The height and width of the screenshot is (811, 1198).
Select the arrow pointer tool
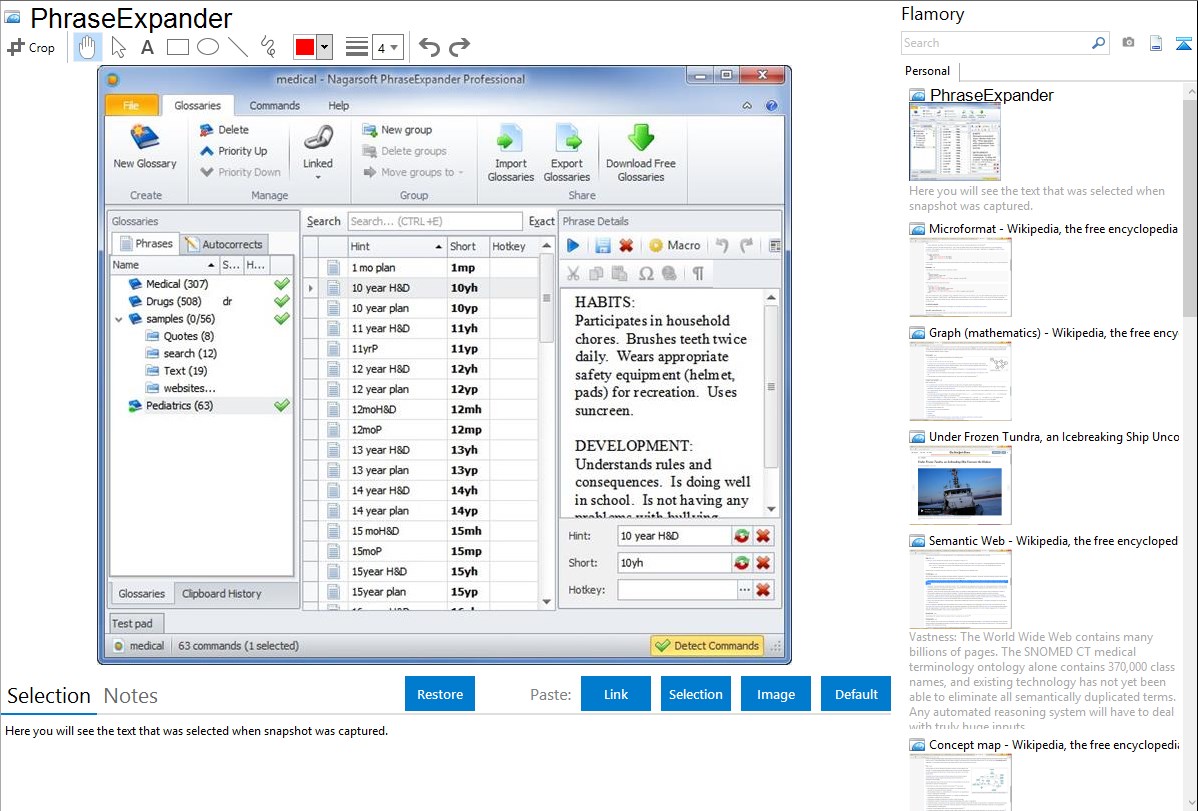(118, 47)
